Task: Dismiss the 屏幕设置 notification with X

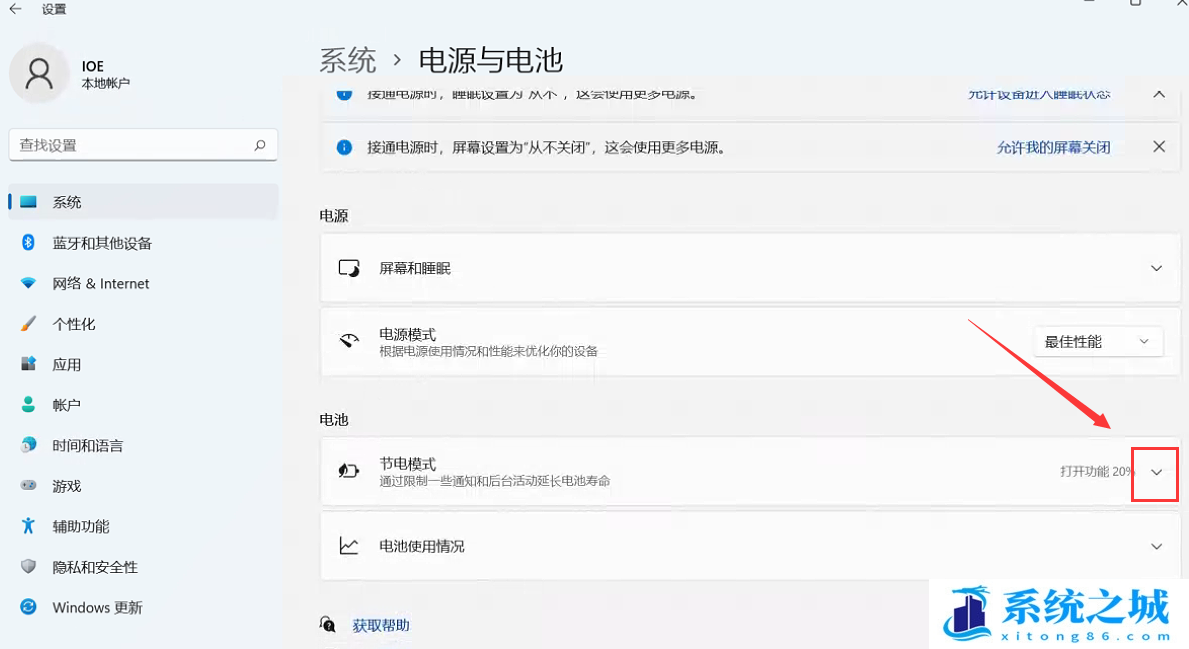Action: 1159,147
